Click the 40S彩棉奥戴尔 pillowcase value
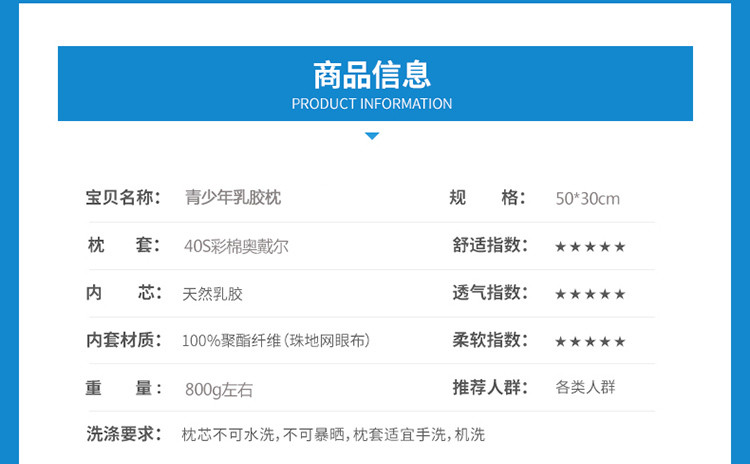The image size is (750, 464). pyautogui.click(x=237, y=246)
